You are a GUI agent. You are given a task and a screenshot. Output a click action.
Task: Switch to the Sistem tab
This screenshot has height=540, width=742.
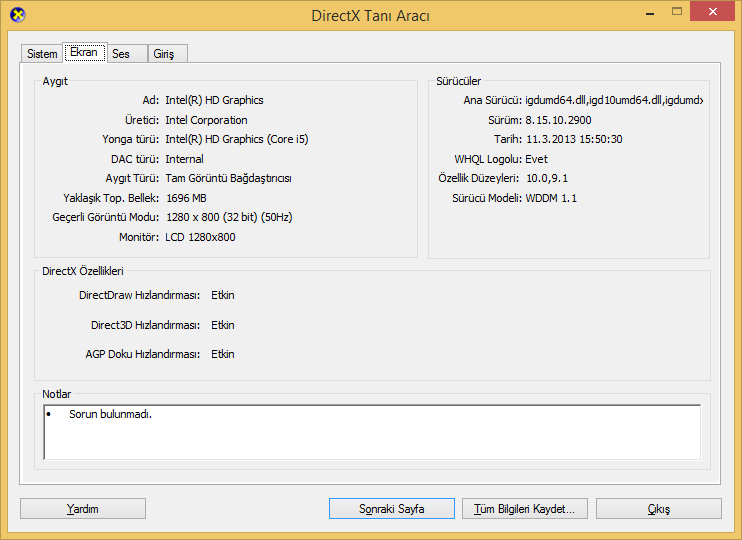tap(42, 53)
